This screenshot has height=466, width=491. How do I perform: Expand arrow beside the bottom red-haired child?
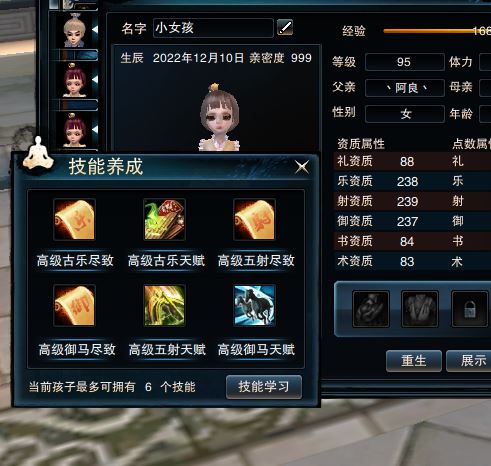click(x=95, y=129)
